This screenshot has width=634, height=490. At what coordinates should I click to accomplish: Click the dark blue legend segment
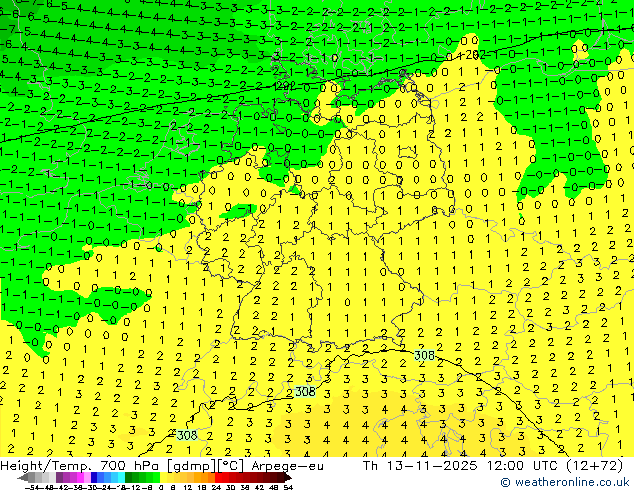[x=94, y=477]
